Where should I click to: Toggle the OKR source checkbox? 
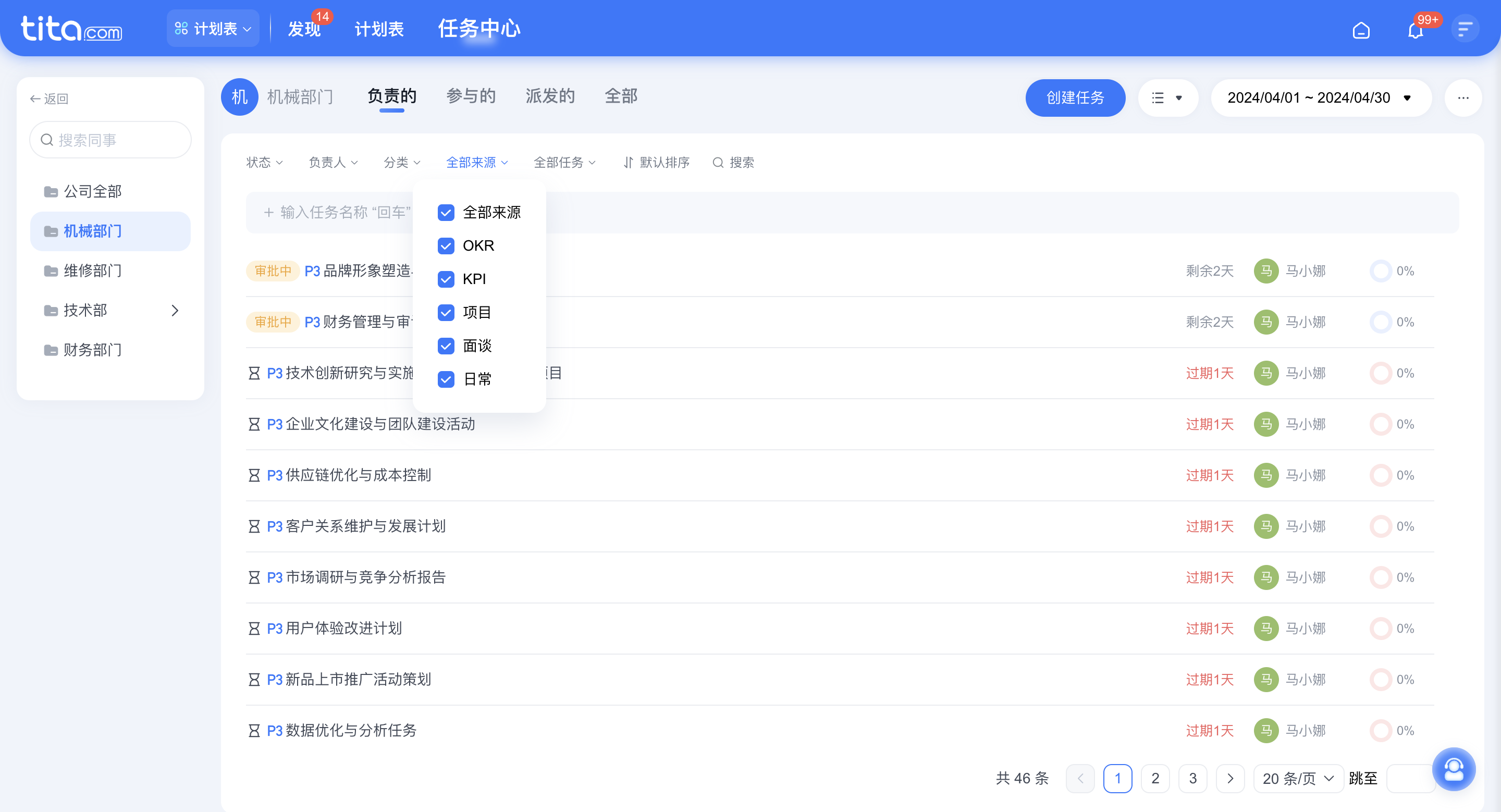pos(446,246)
